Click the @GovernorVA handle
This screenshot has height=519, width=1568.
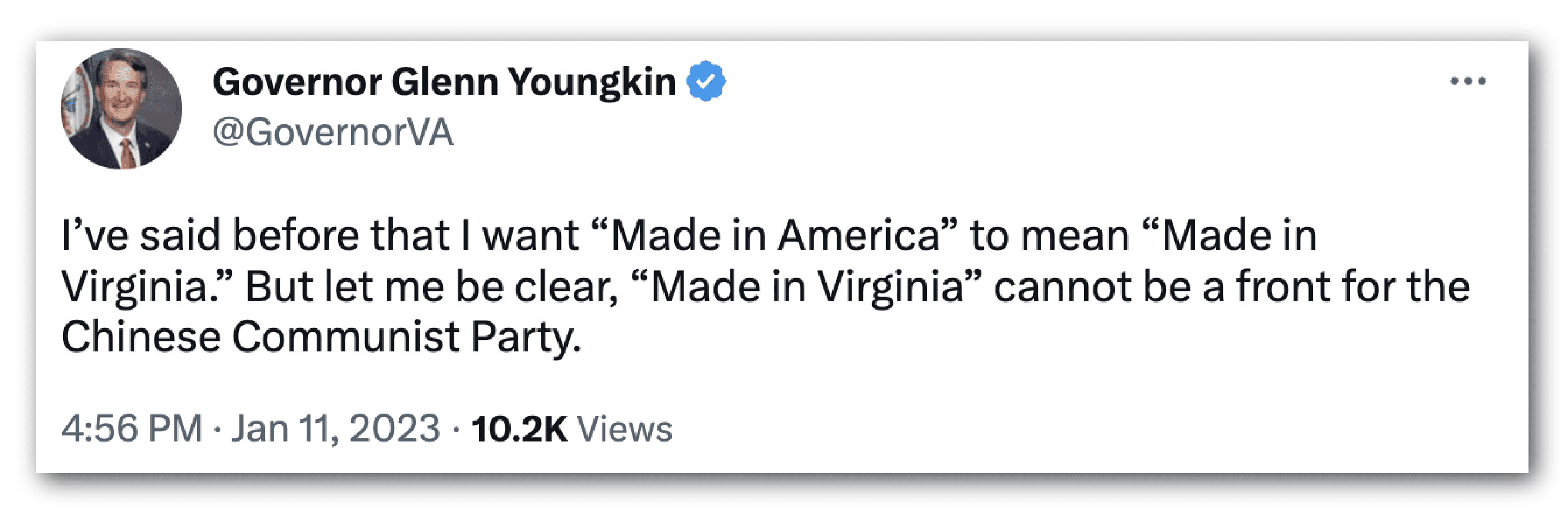(333, 132)
